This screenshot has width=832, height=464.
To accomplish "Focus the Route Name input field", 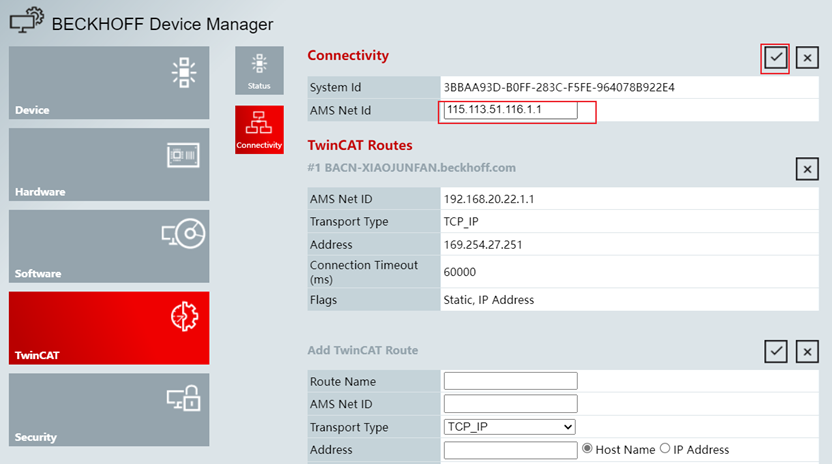I will point(510,381).
